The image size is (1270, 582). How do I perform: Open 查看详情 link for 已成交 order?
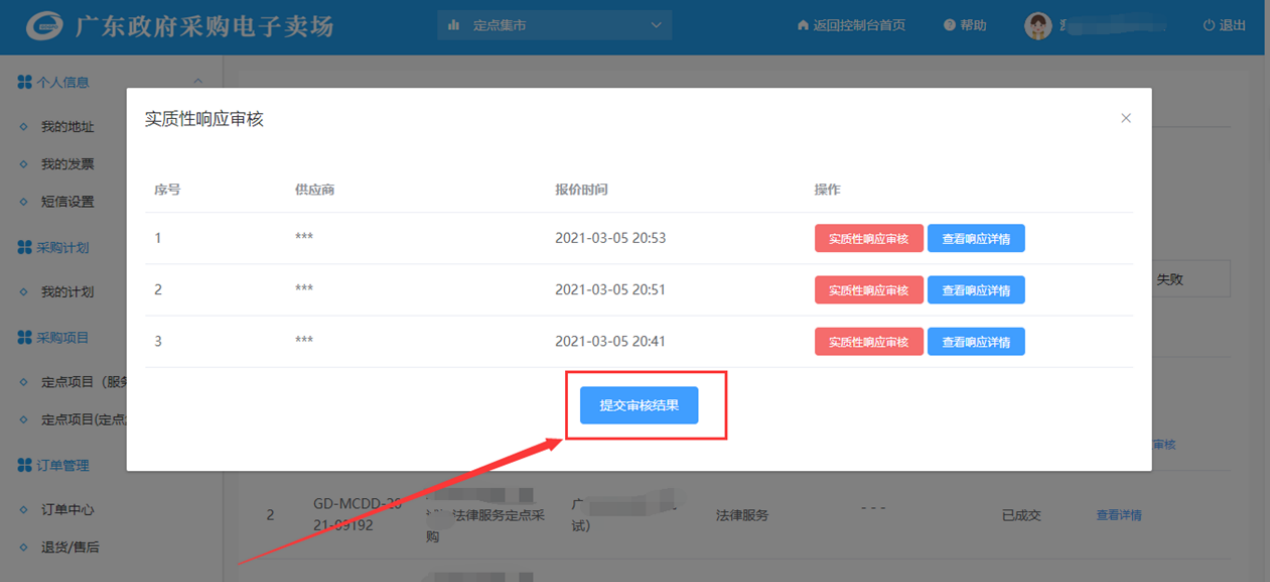tap(1118, 516)
